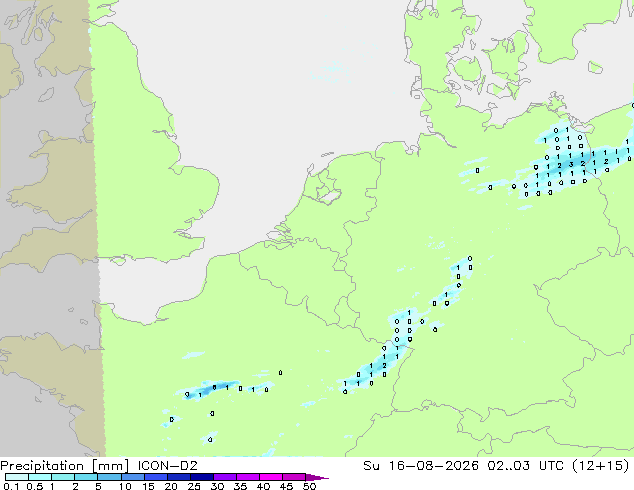
Task: Select the 2–5 mm legend color swatch
Action: click(x=86, y=477)
